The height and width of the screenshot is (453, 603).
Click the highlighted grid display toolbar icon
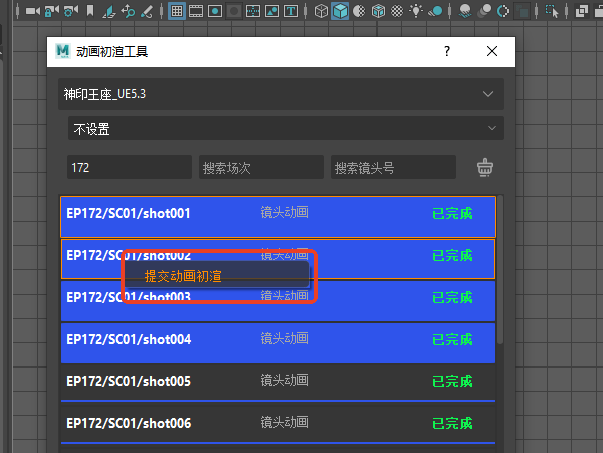click(x=177, y=12)
